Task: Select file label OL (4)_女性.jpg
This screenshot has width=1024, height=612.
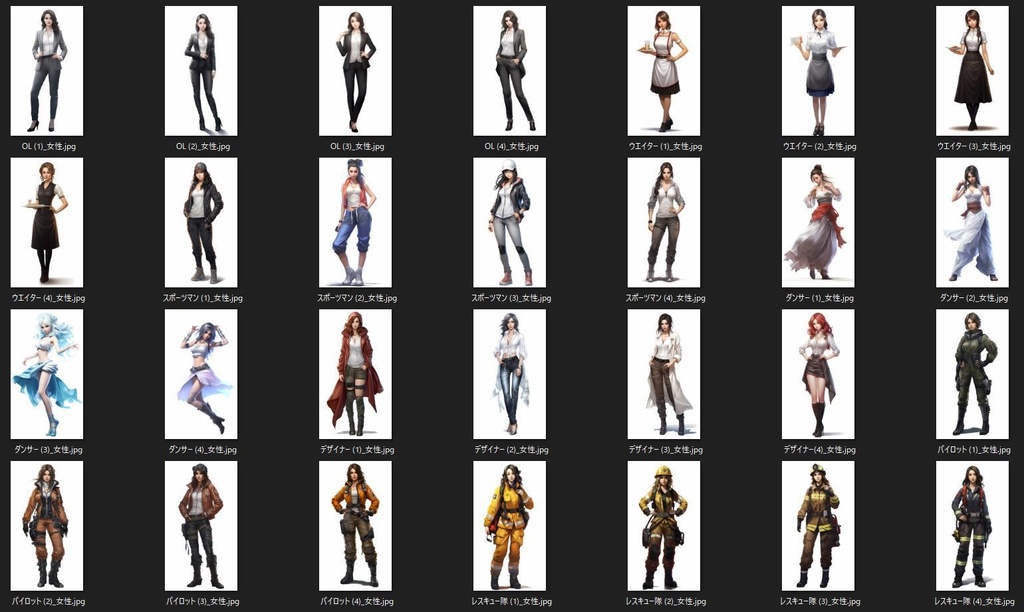Action: click(511, 146)
